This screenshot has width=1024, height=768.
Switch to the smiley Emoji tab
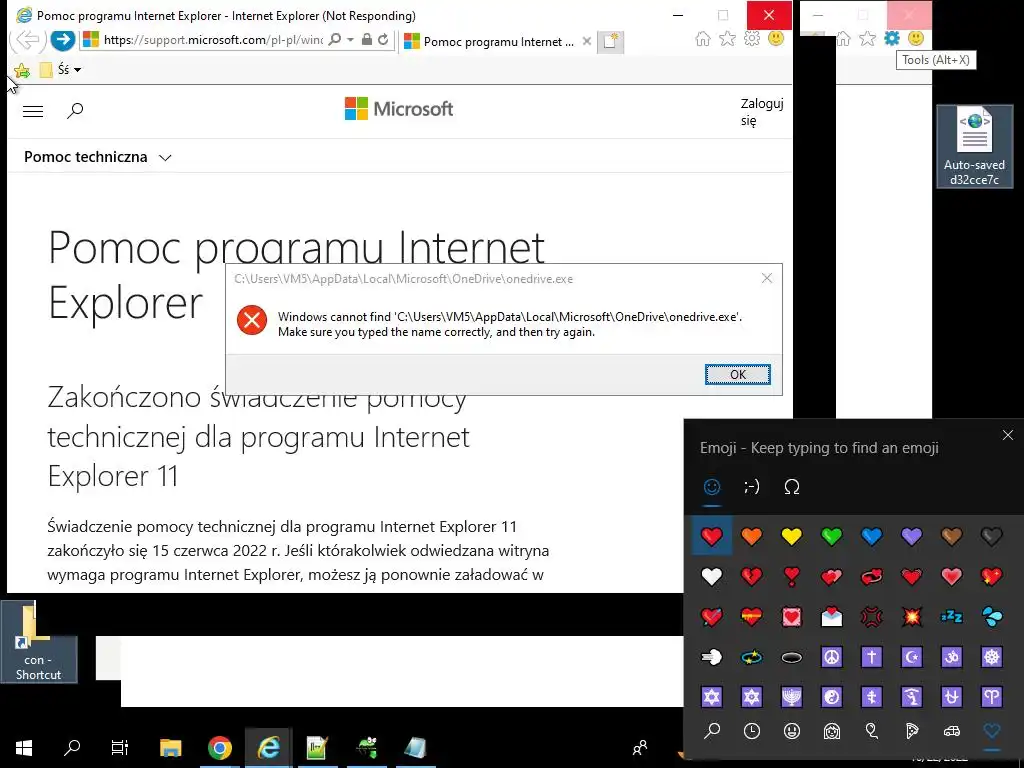coord(712,487)
